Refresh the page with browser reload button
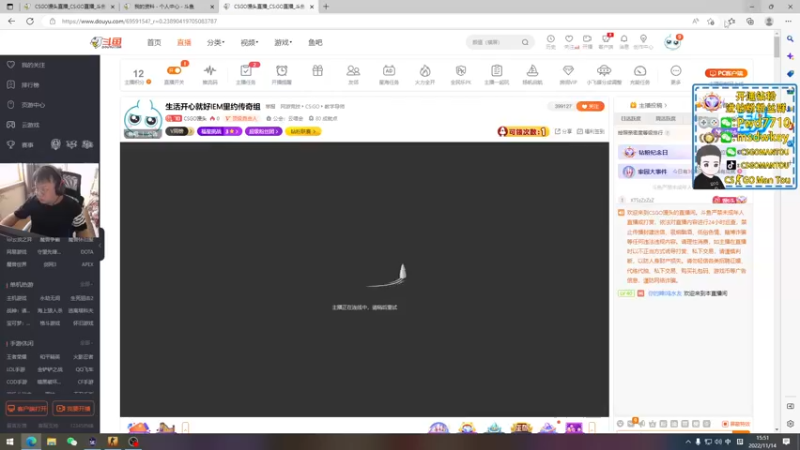The width and height of the screenshot is (800, 450). 30,21
